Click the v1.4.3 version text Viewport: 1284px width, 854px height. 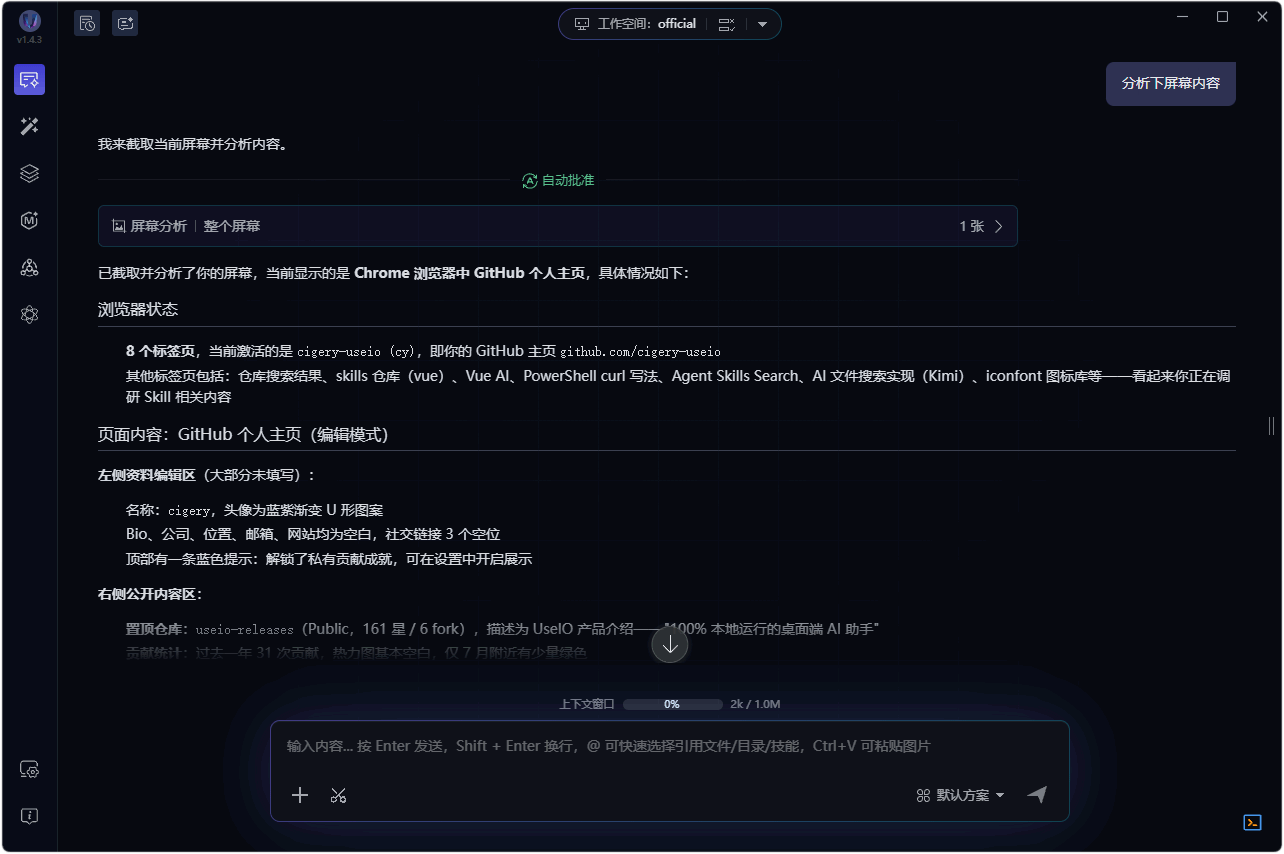30,40
